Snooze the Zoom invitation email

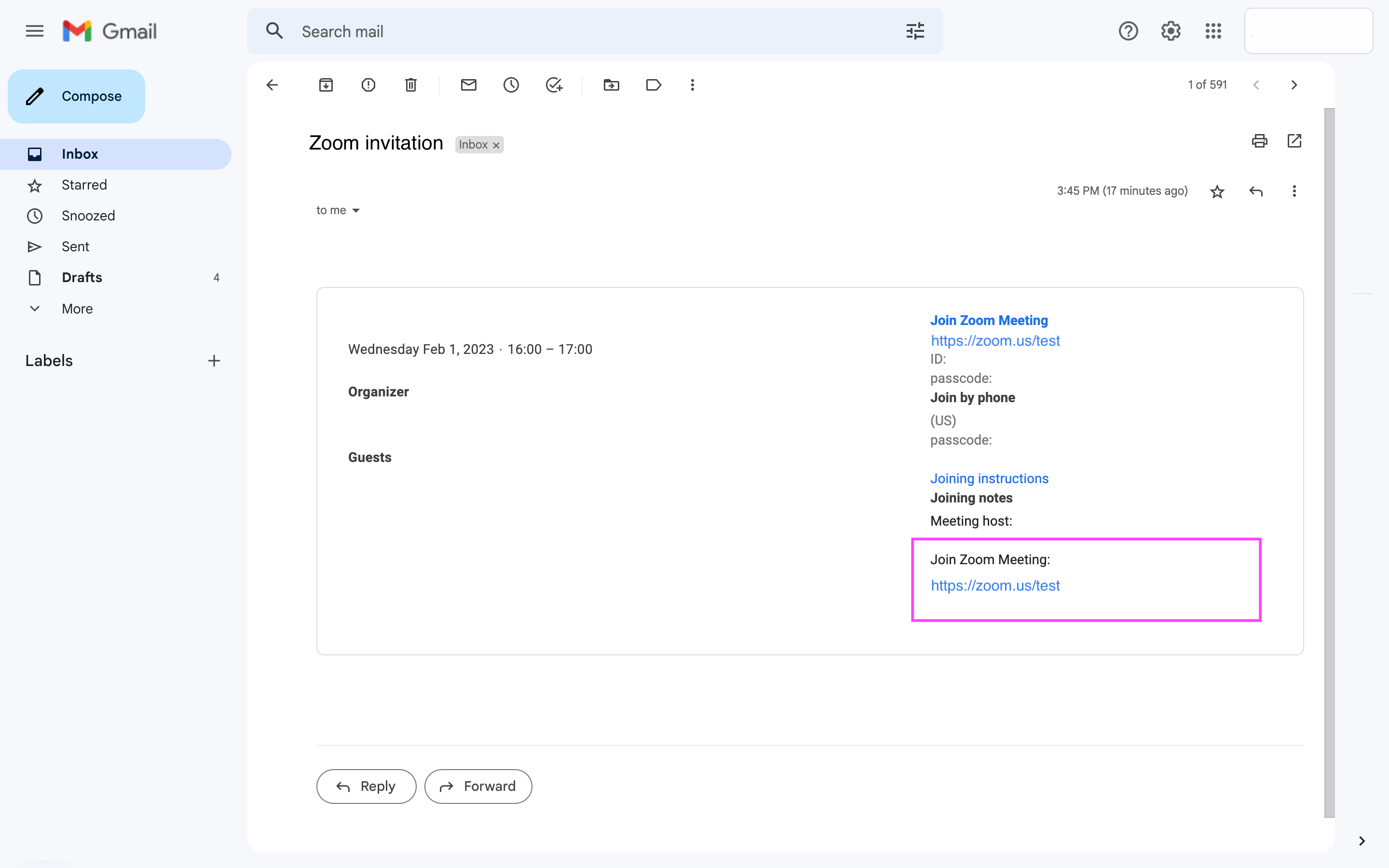point(511,84)
